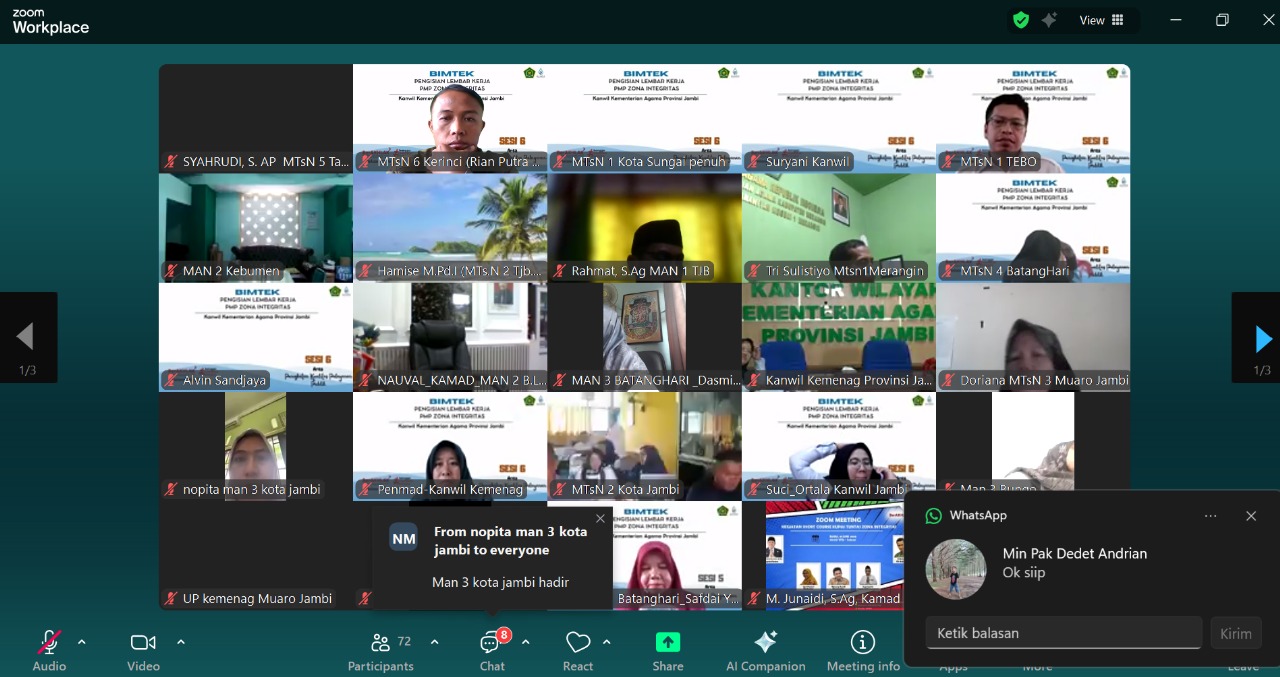The image size is (1280, 677).
Task: Open the Chat panel with 8 unread messages
Action: click(491, 643)
